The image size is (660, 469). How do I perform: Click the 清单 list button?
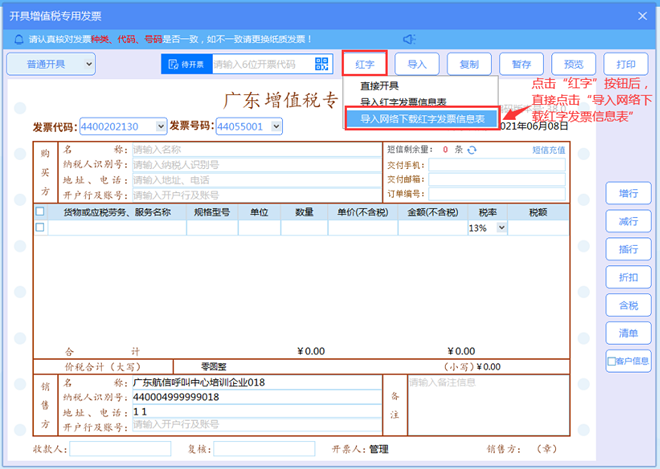(628, 333)
